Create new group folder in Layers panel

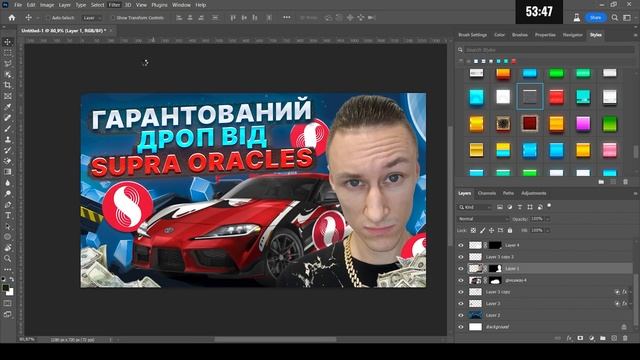tap(603, 338)
